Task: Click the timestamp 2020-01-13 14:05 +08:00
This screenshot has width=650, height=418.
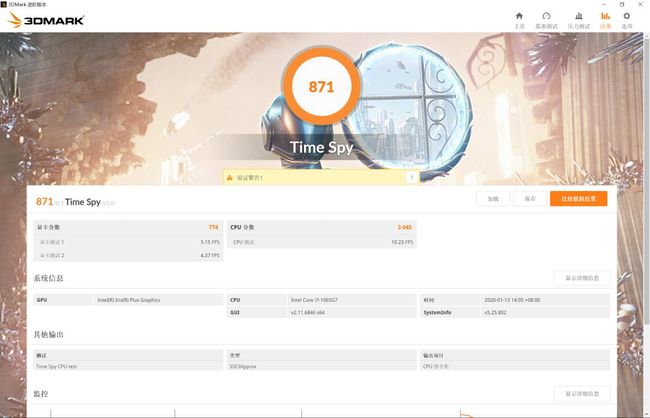Action: click(512, 300)
